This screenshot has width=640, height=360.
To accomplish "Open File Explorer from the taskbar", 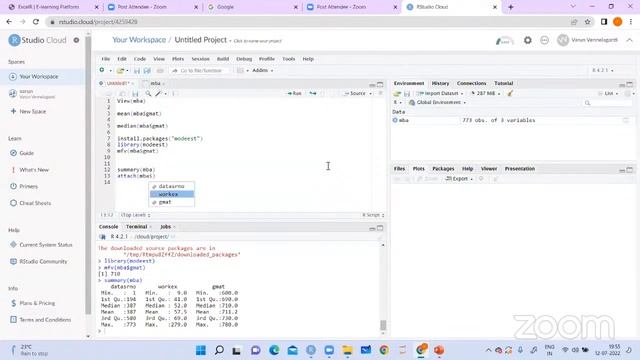I will (x=347, y=350).
